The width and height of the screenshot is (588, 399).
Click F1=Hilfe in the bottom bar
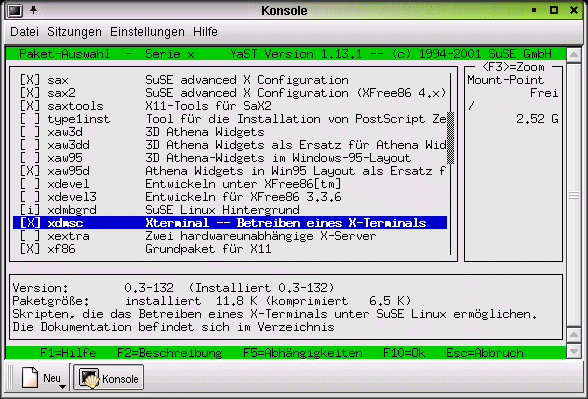[68, 353]
